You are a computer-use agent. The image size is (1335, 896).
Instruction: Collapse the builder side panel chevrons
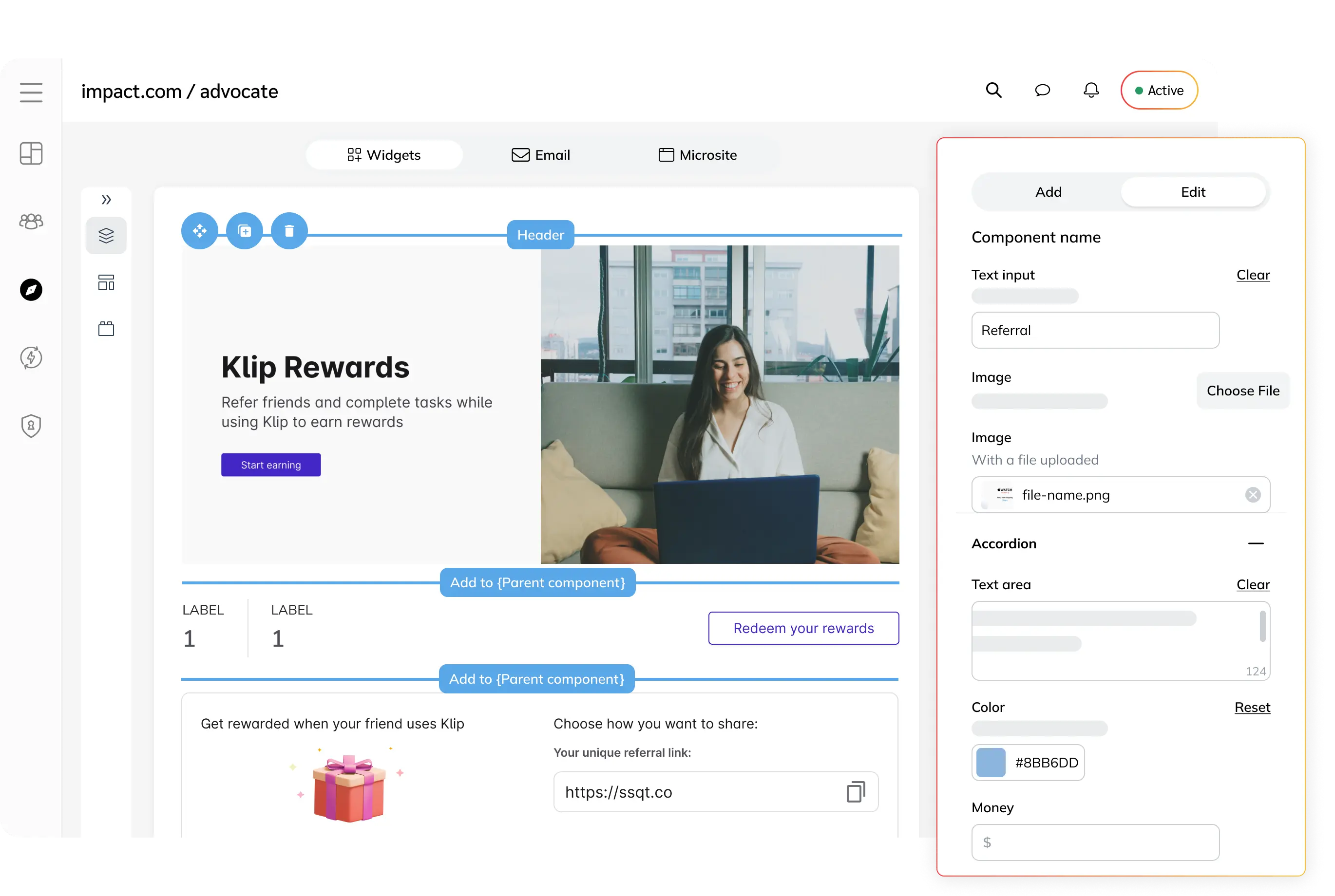[x=106, y=200]
